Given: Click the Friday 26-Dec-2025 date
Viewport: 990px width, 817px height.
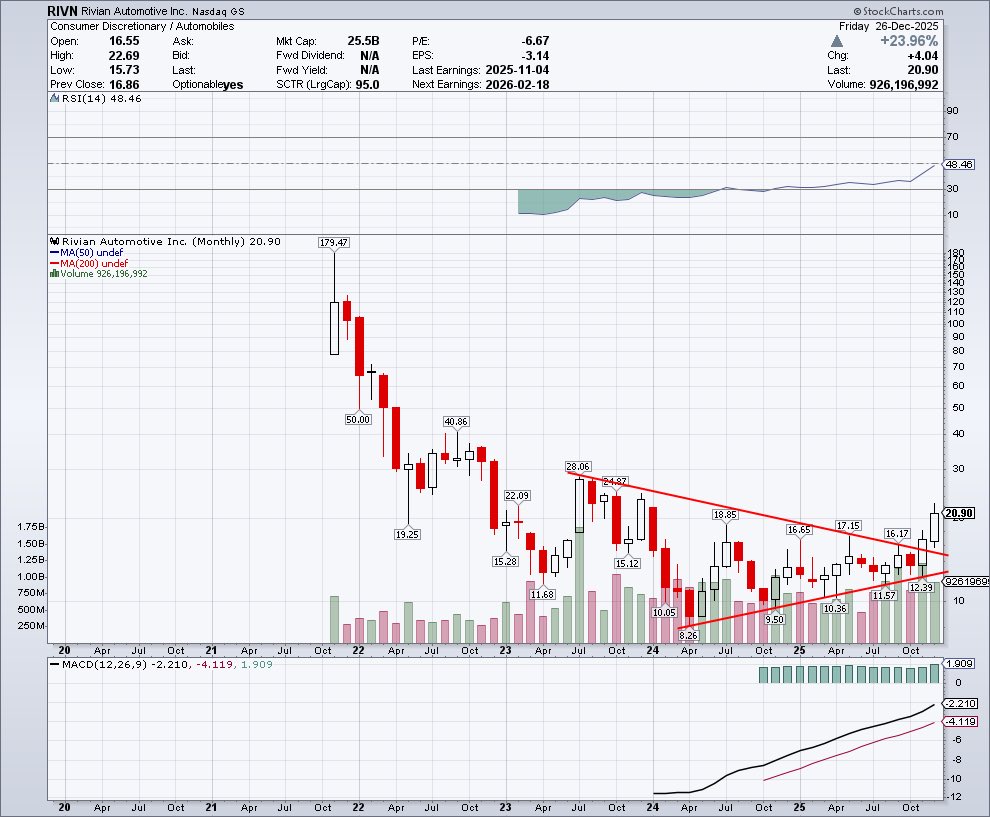Looking at the screenshot, I should 888,27.
